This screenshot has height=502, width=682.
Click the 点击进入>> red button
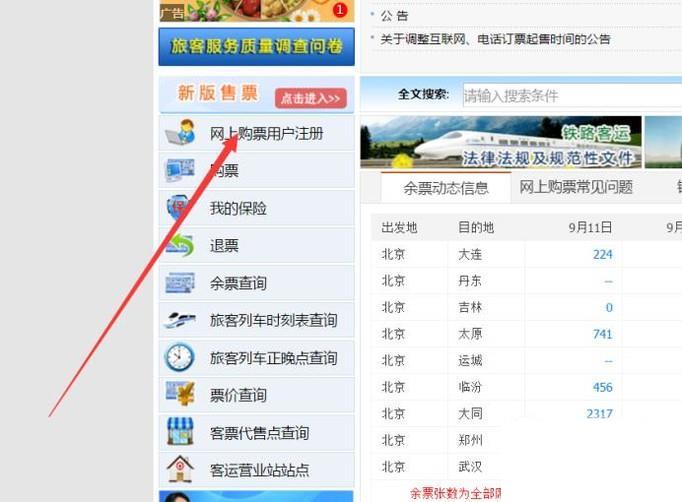coord(311,98)
